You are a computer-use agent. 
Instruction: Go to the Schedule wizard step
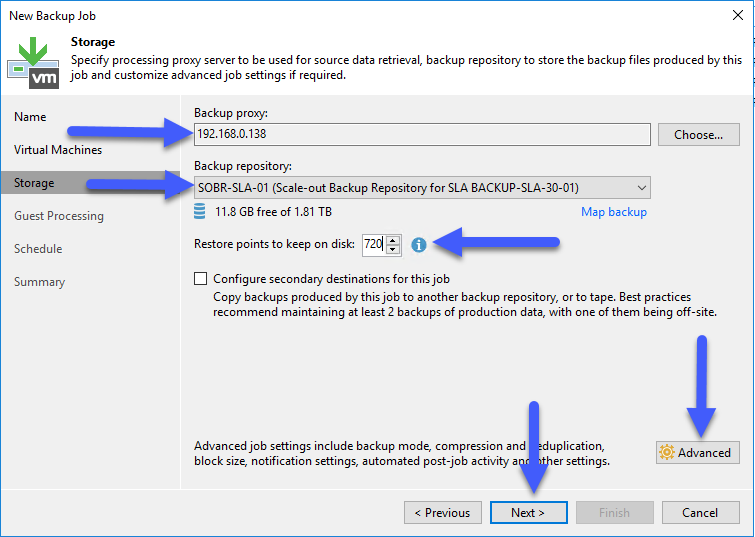click(x=38, y=249)
